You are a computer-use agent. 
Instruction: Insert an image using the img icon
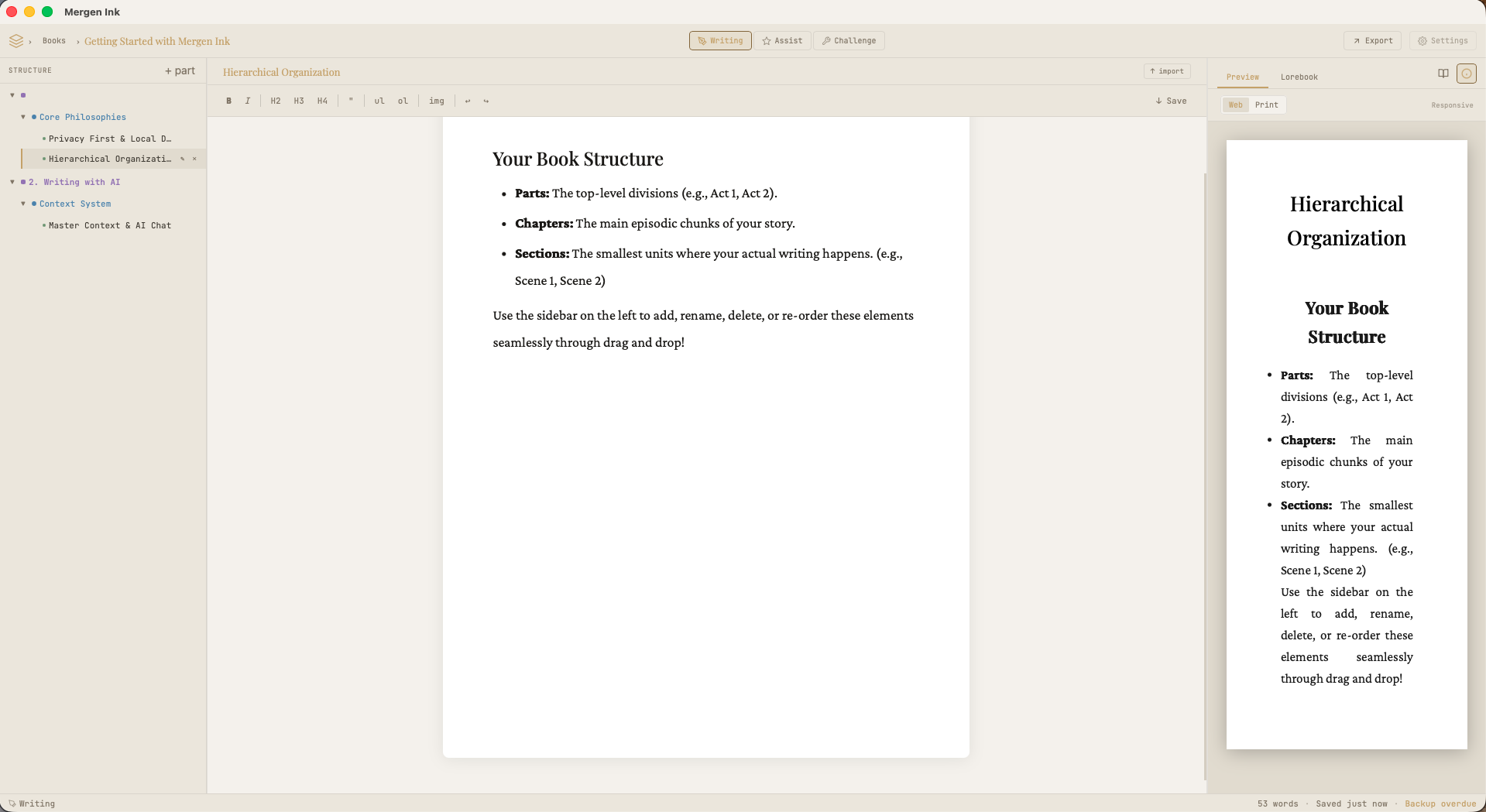(437, 101)
